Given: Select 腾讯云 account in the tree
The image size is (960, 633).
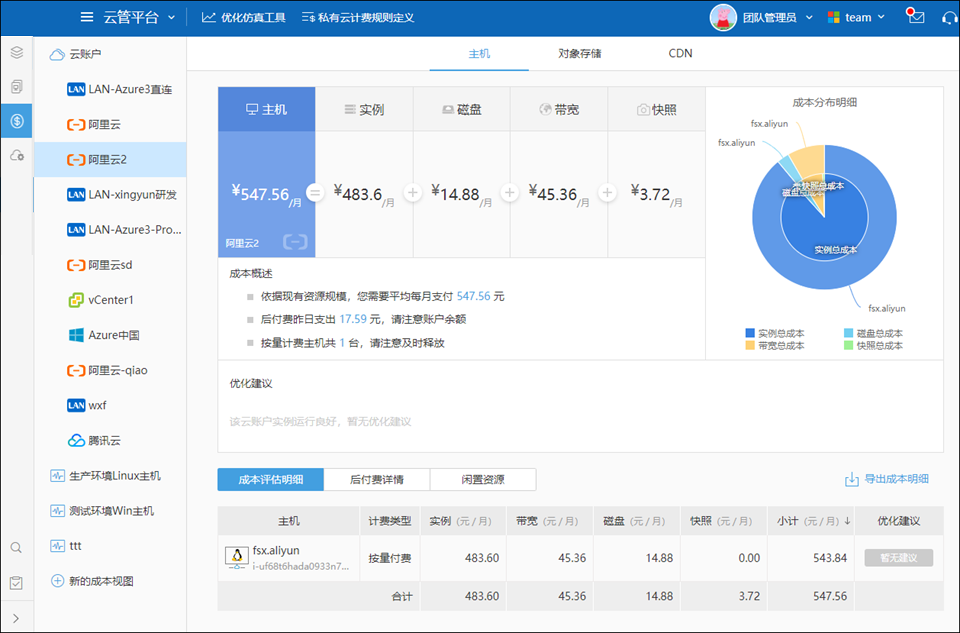Looking at the screenshot, I should point(103,440).
